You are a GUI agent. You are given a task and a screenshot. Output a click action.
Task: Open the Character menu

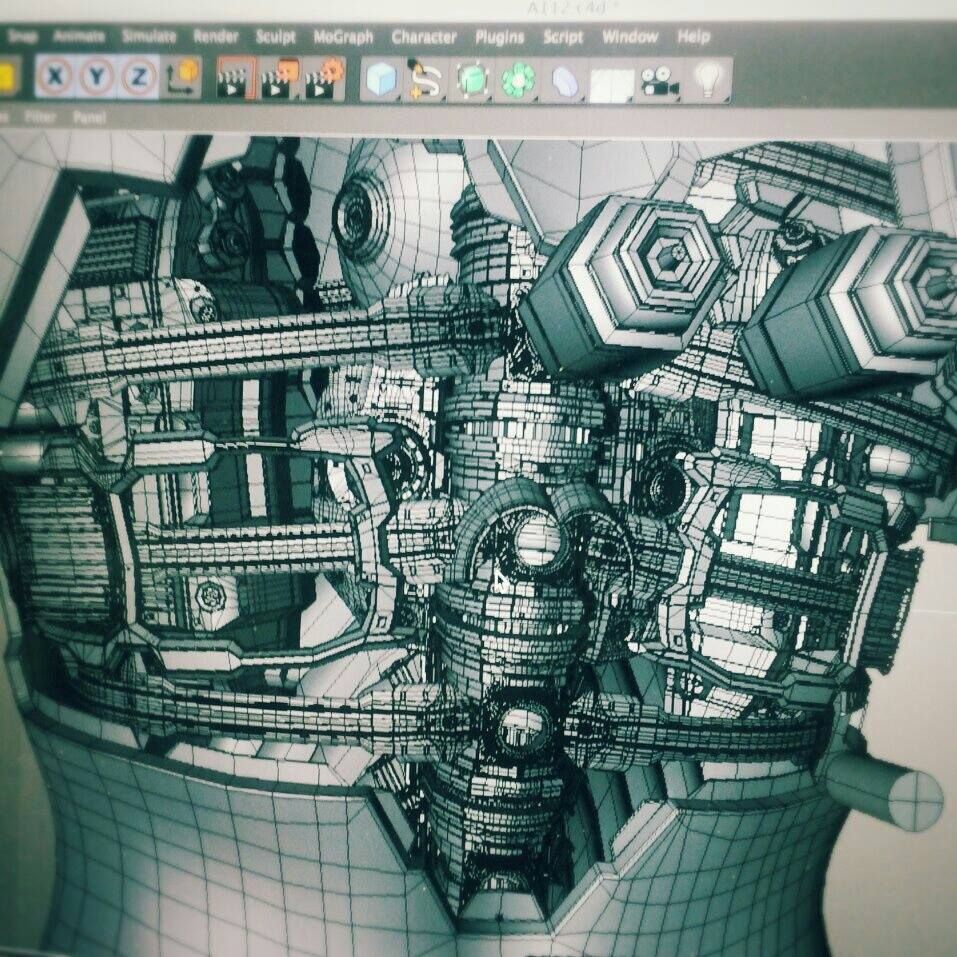point(424,37)
